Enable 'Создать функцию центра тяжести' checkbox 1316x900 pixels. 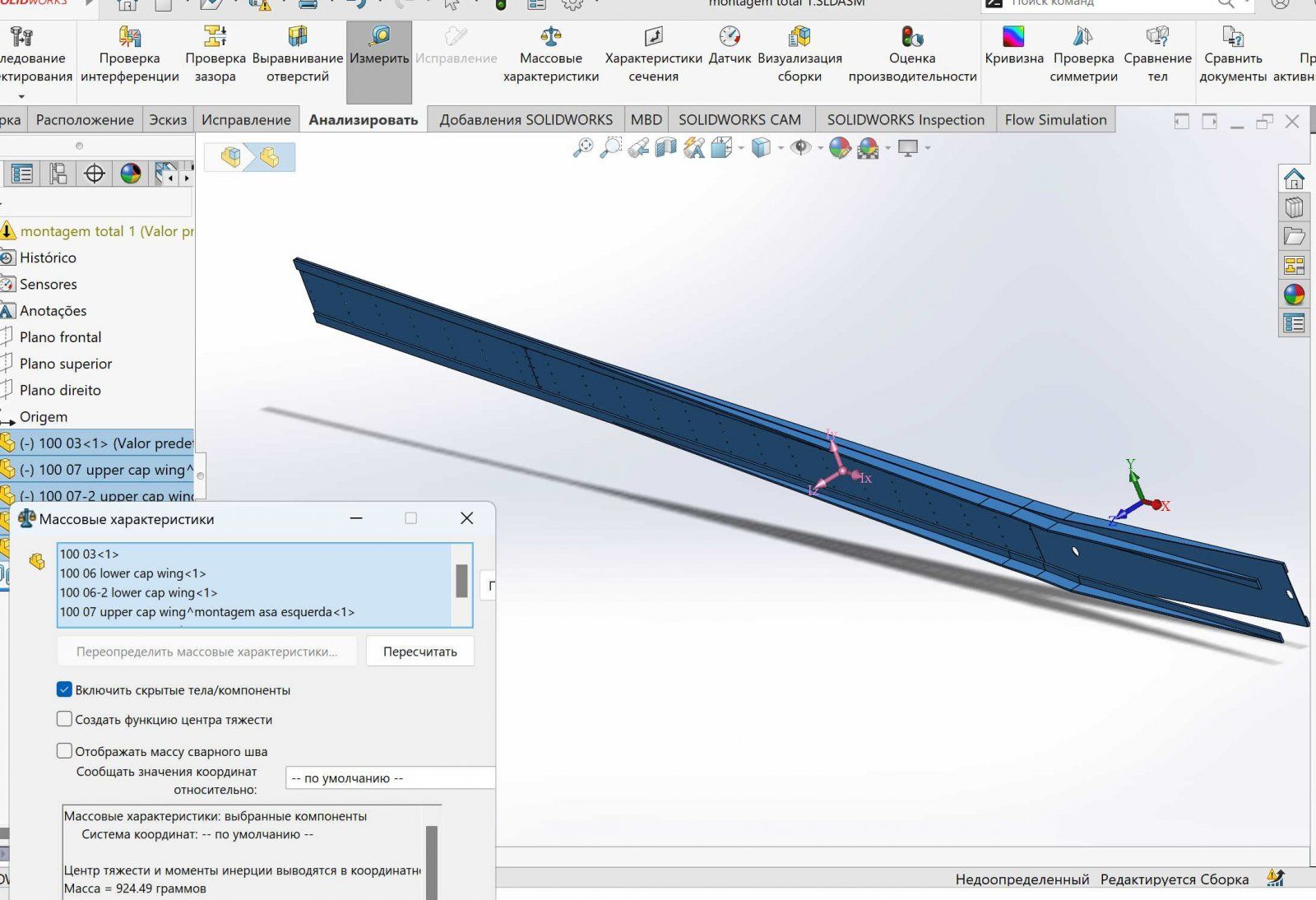(x=64, y=719)
